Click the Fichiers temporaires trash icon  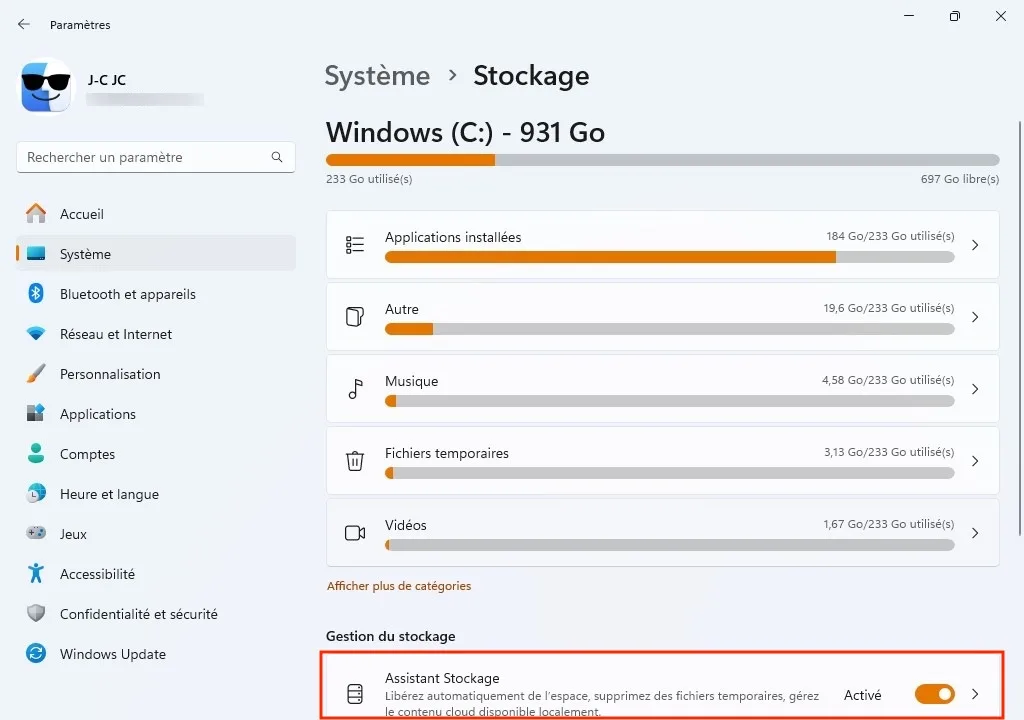(x=355, y=461)
